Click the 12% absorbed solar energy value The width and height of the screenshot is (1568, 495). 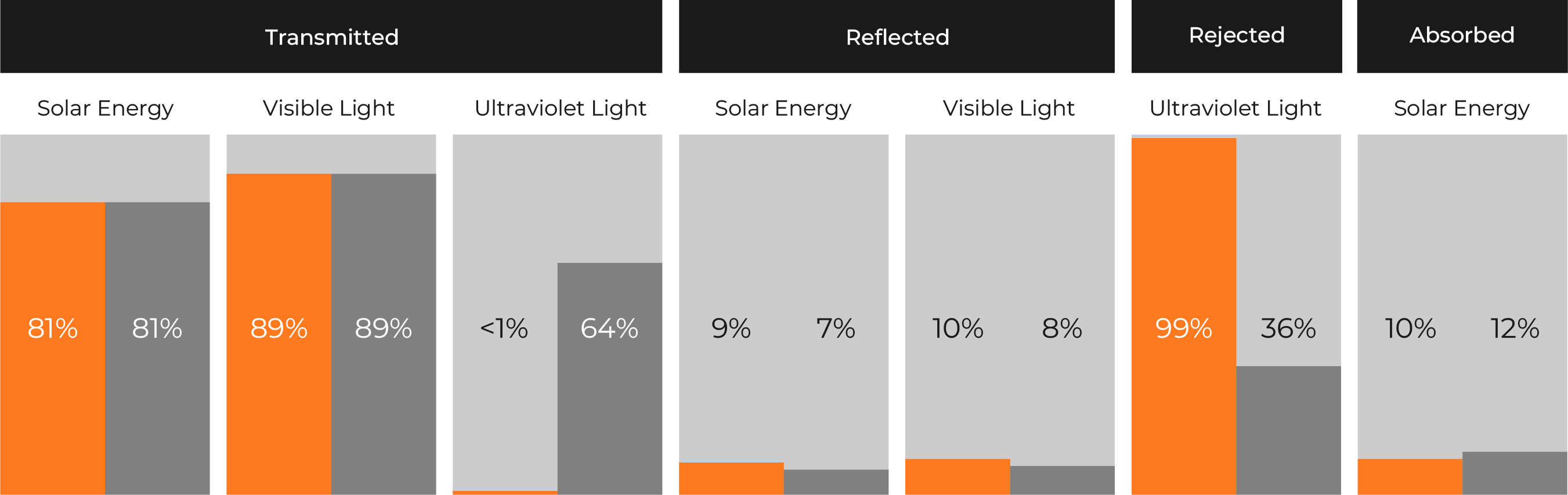click(1515, 329)
